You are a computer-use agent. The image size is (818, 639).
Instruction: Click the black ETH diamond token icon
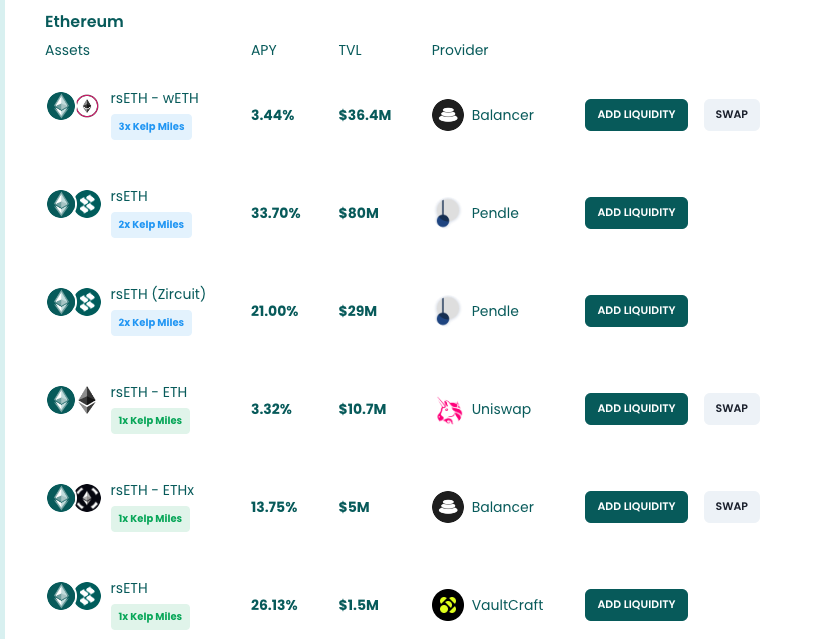coord(87,400)
